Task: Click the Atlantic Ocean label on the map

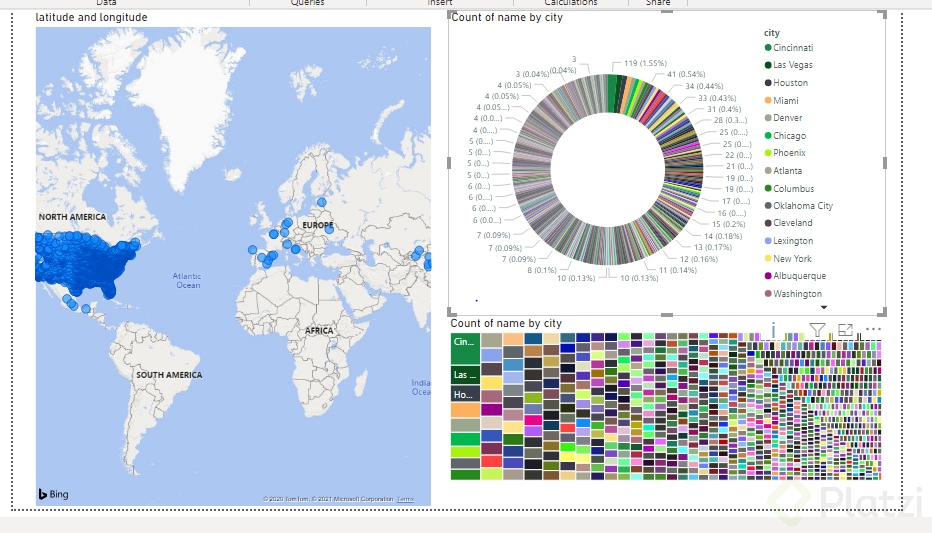Action: pyautogui.click(x=187, y=280)
